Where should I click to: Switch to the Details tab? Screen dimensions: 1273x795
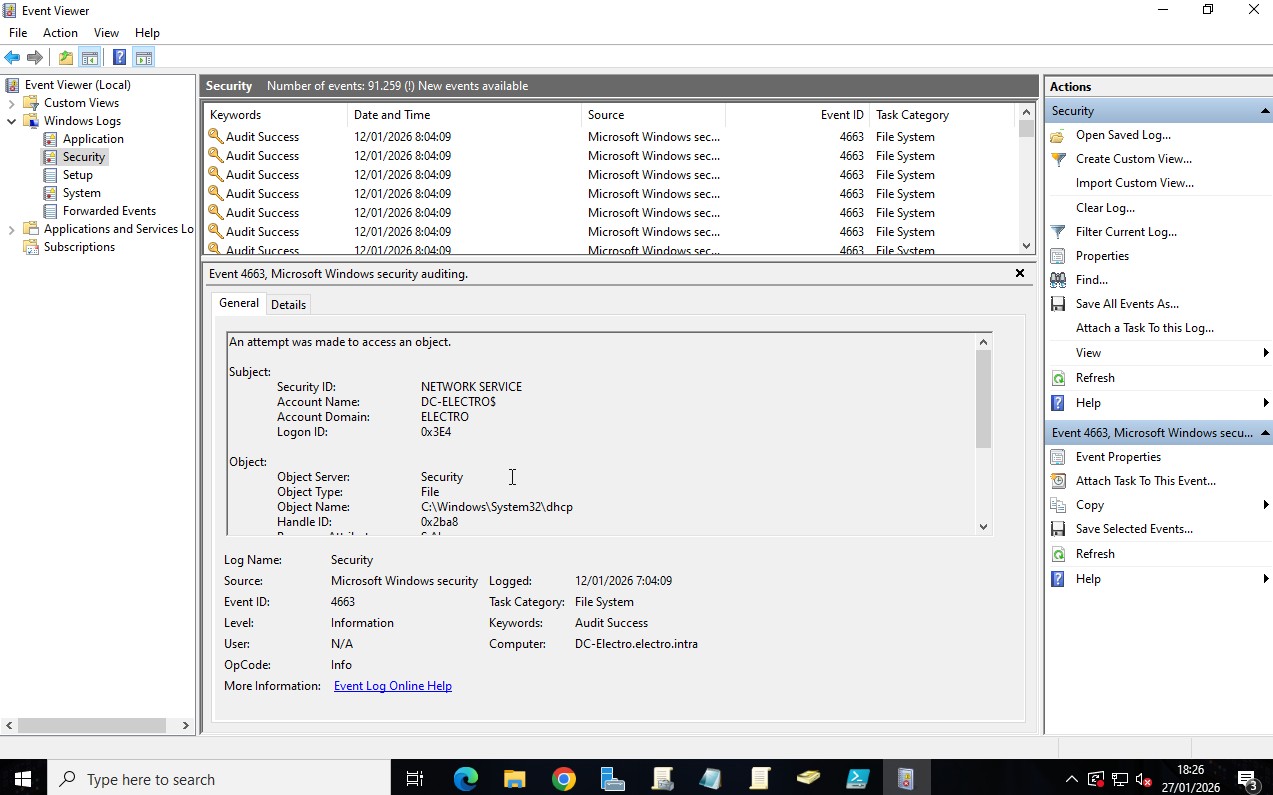point(288,304)
